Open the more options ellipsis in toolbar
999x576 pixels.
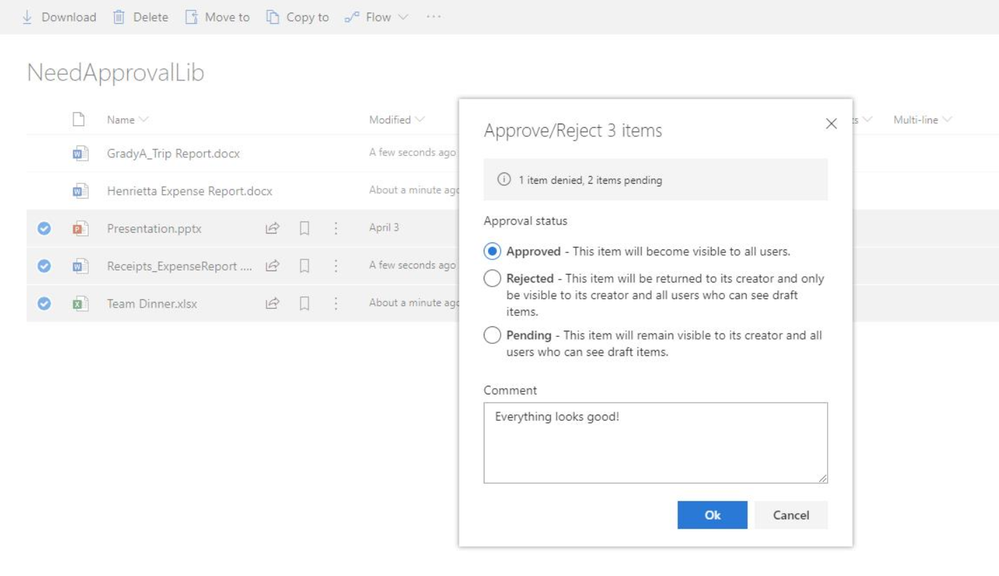tap(434, 17)
